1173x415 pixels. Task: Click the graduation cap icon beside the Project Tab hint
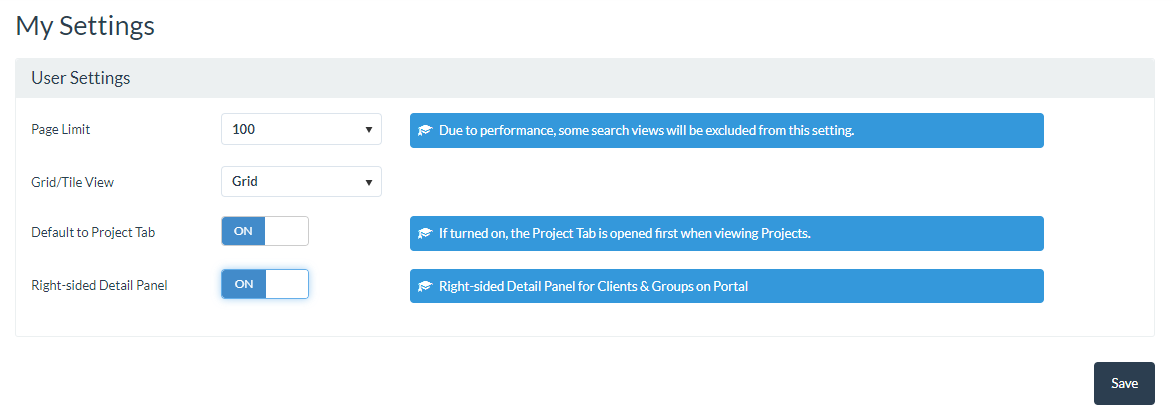pos(425,233)
